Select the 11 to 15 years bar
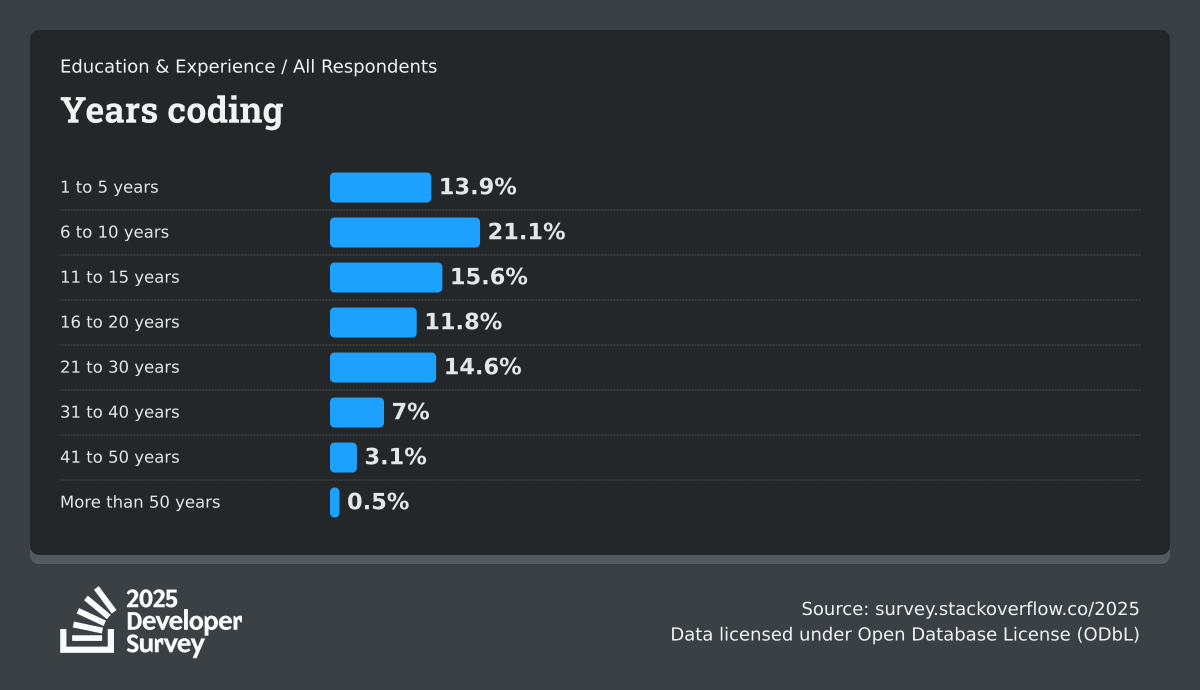This screenshot has height=690, width=1200. pyautogui.click(x=385, y=277)
